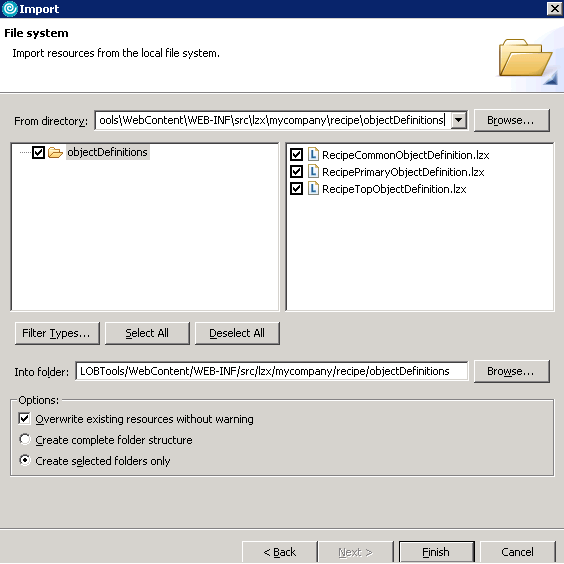
Task: Open the From directory dropdown arrow
Action: coord(459,120)
